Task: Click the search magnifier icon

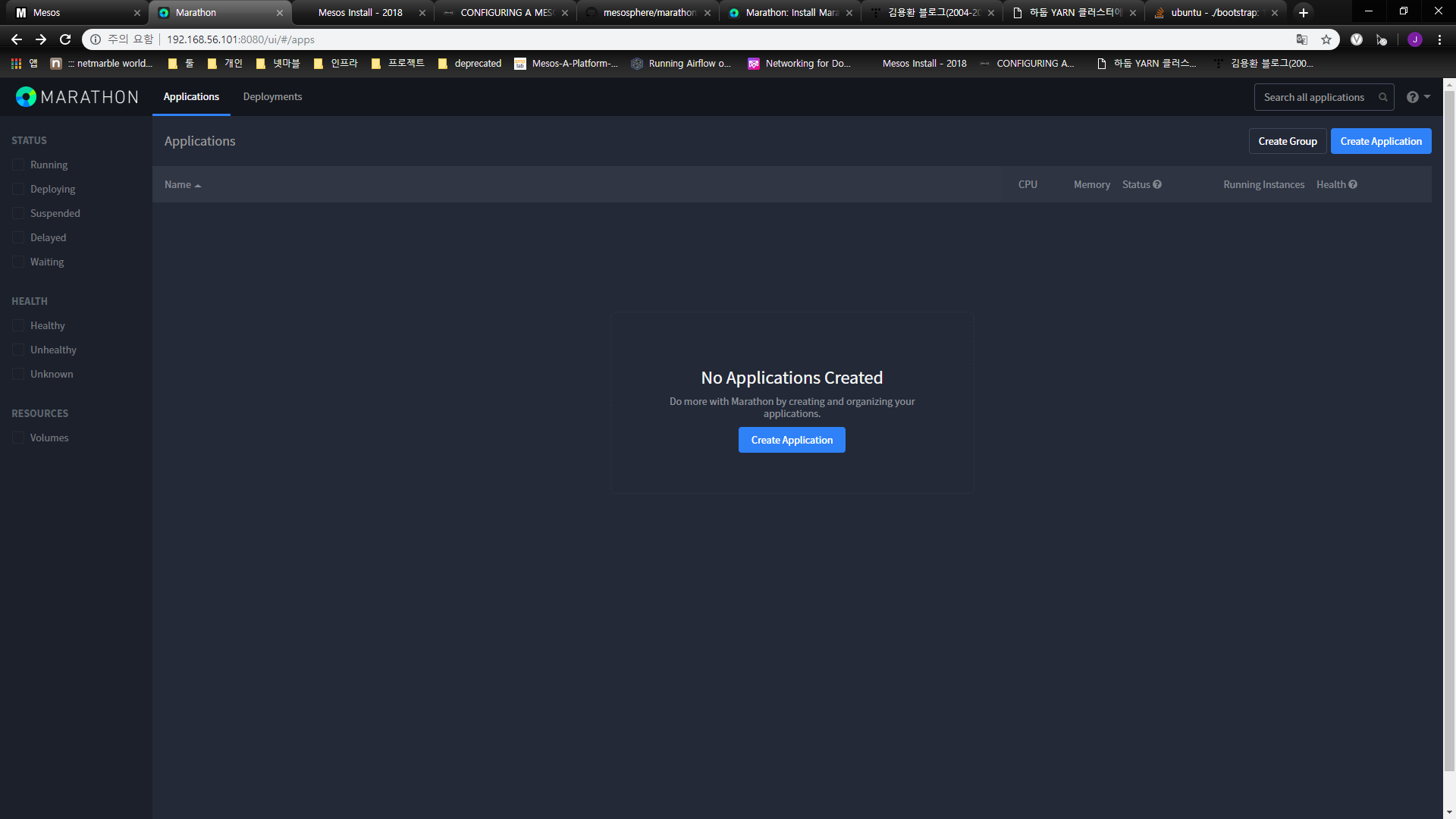Action: pos(1382,97)
